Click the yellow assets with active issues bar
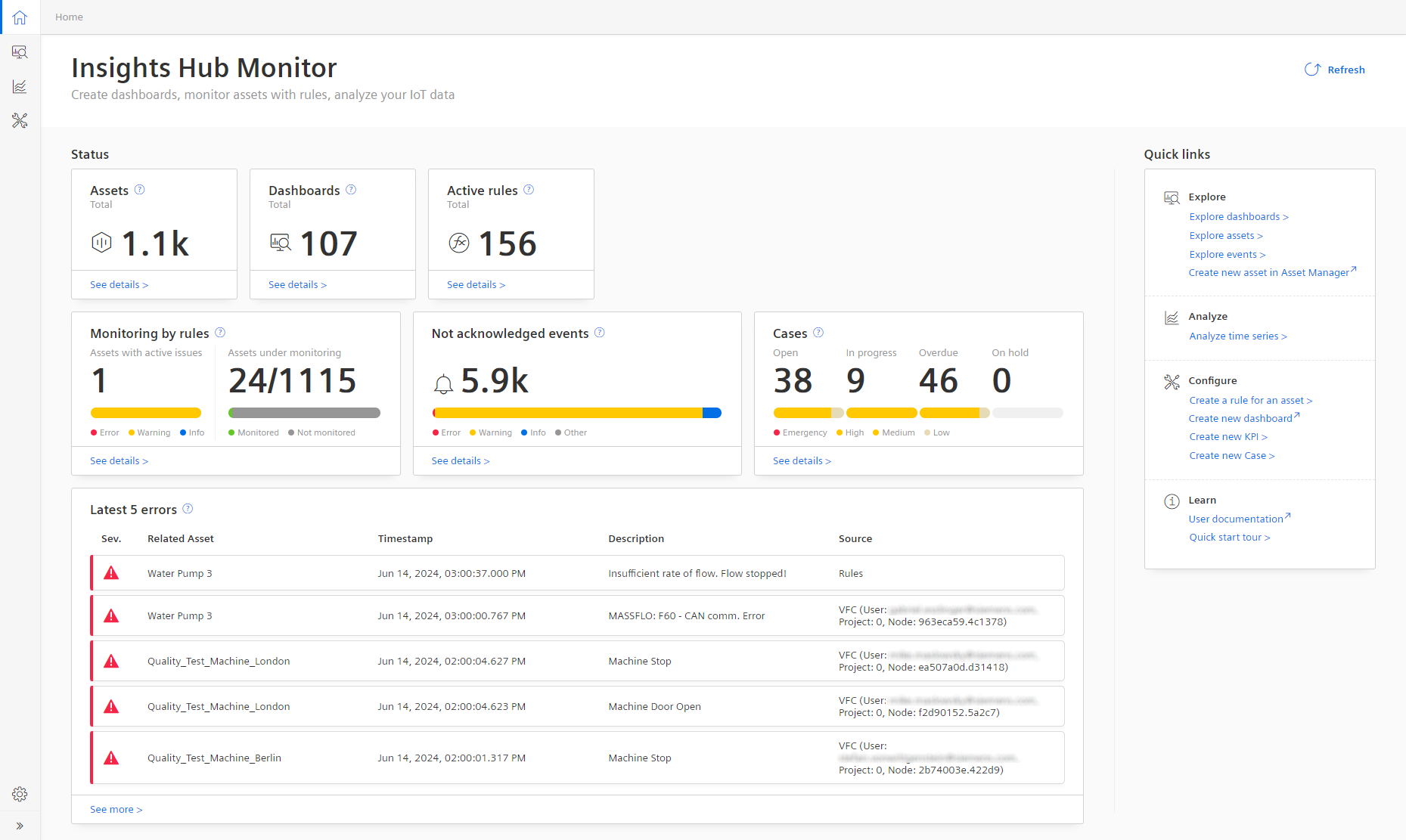Screen dimensions: 1406x840 point(146,413)
